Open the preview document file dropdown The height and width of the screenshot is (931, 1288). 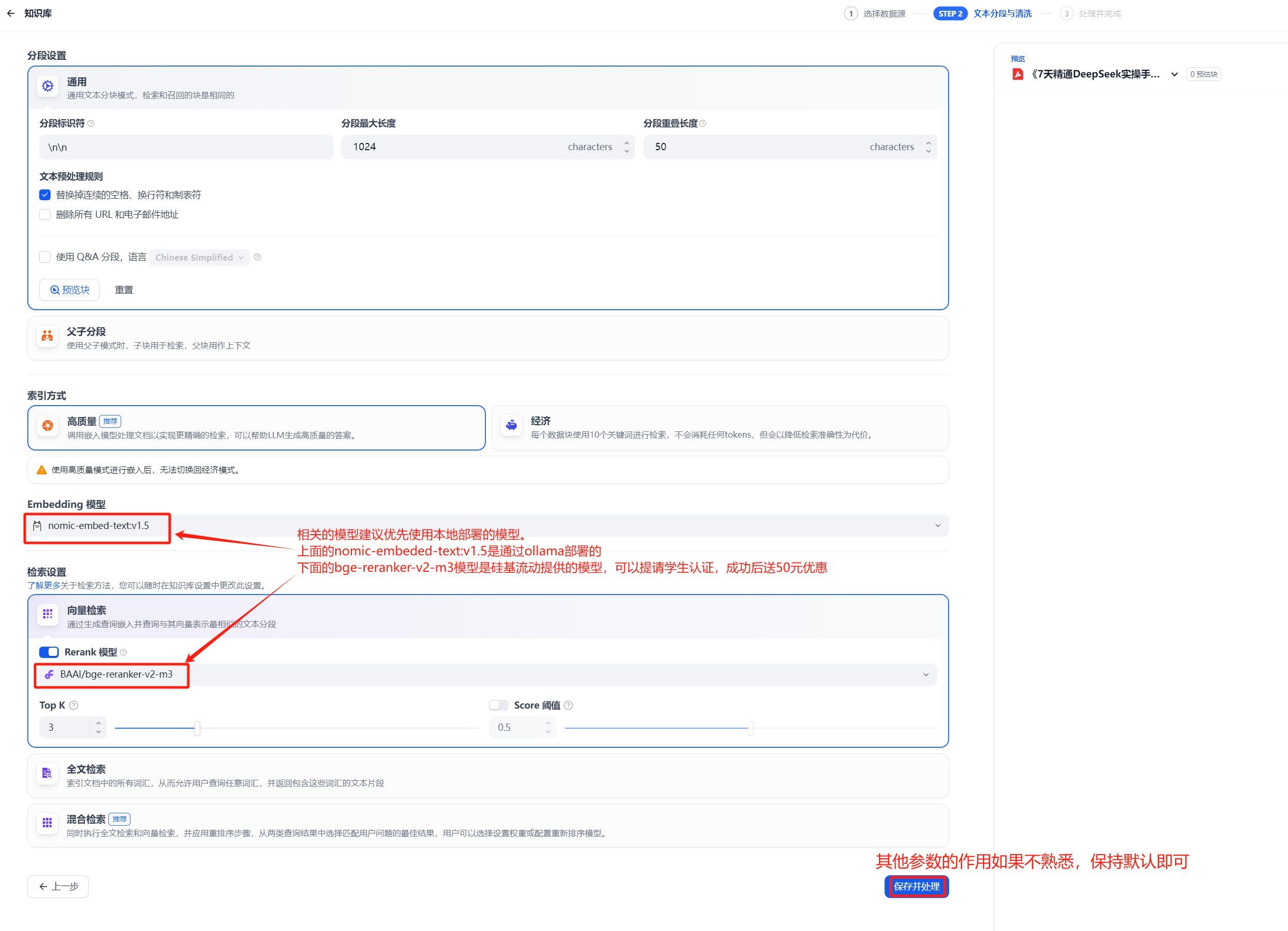point(1174,74)
